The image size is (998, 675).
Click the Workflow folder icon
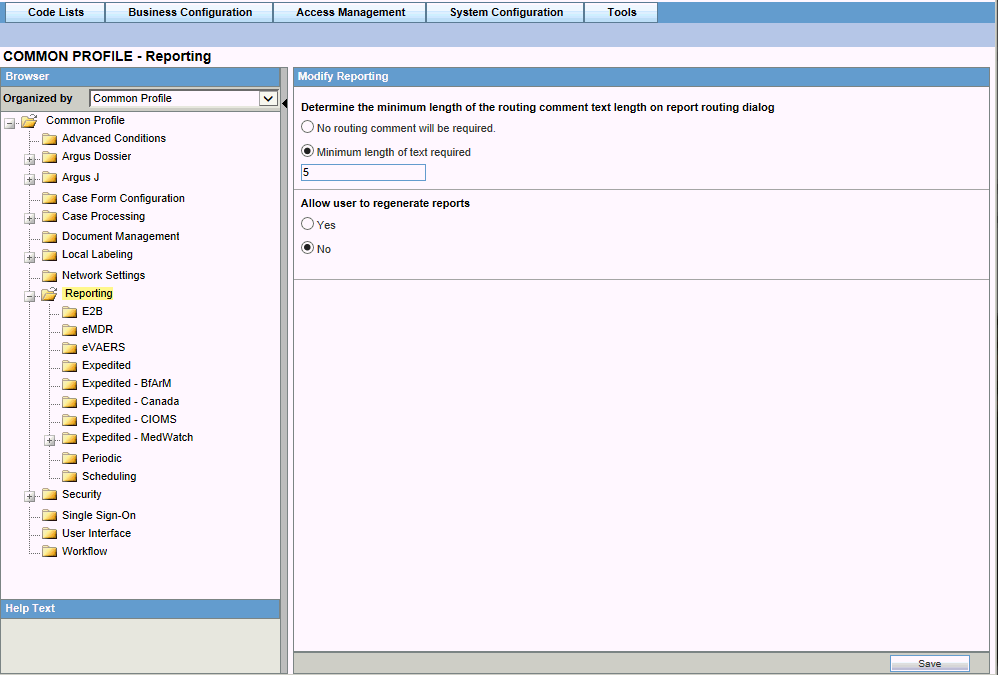(50, 552)
